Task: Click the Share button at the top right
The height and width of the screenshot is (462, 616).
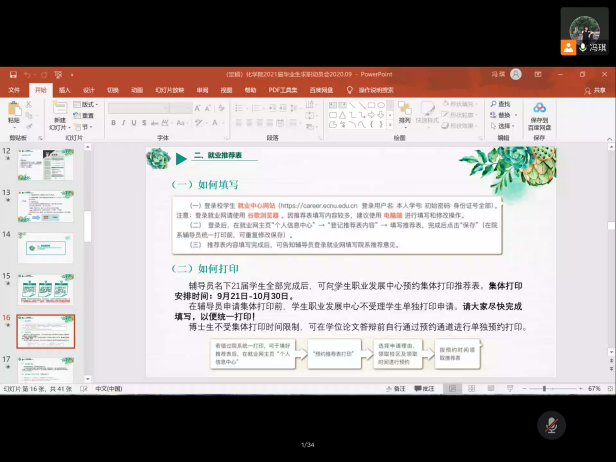Action: [x=596, y=90]
